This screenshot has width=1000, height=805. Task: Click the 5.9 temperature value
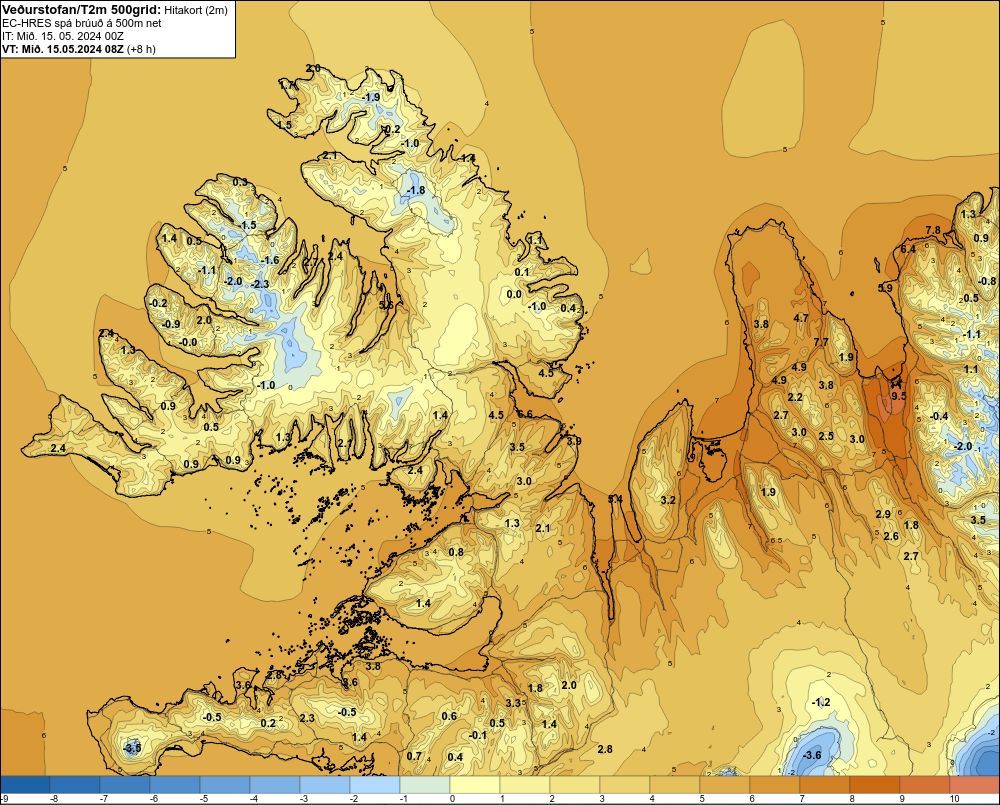[885, 288]
